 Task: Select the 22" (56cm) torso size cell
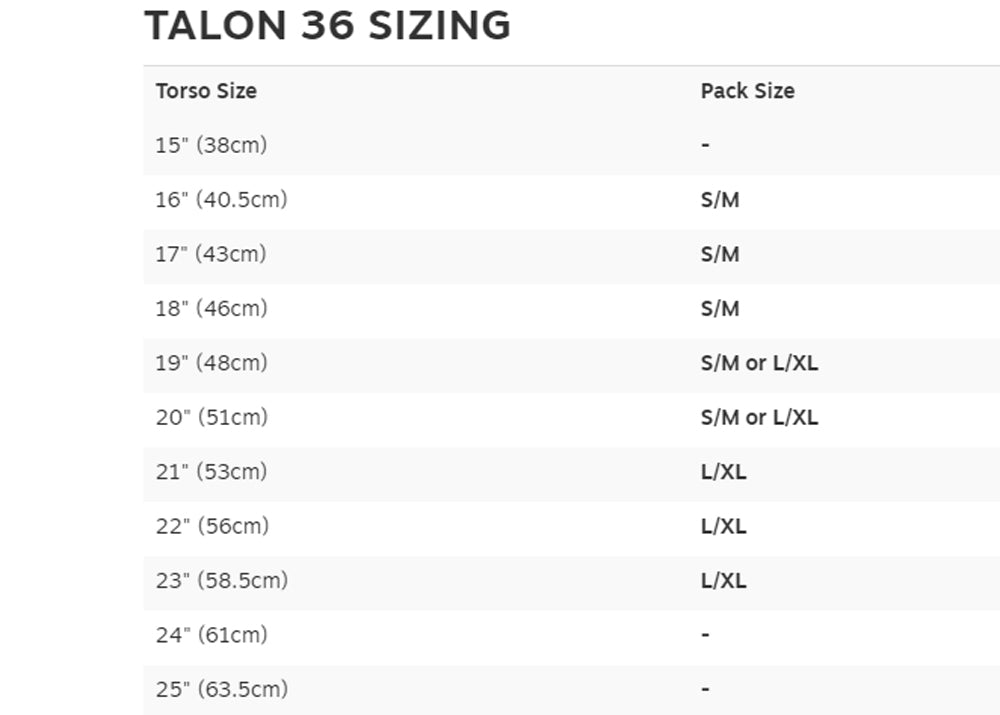click(x=211, y=526)
